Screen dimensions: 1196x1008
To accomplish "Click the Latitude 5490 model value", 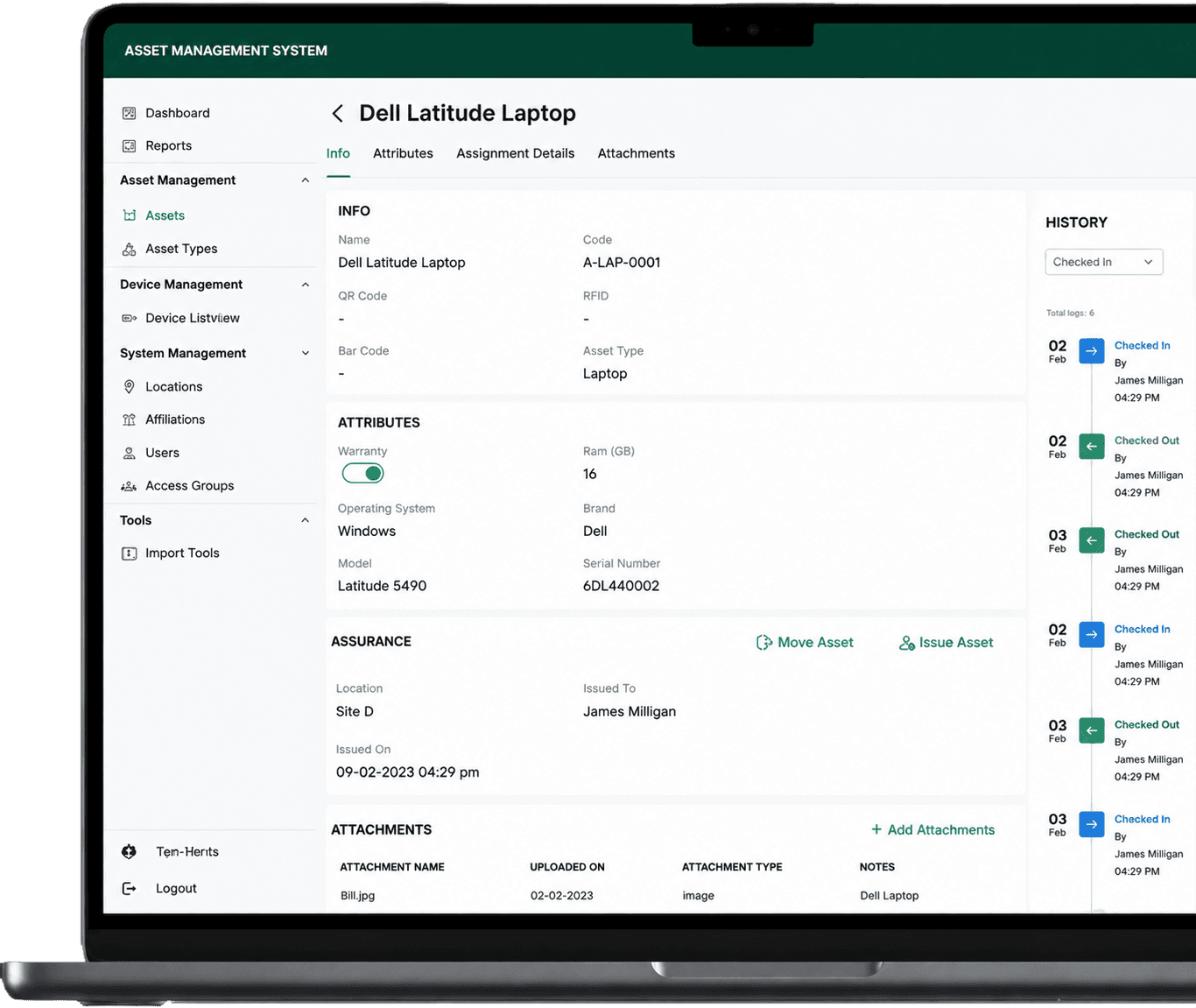I will 382,586.
